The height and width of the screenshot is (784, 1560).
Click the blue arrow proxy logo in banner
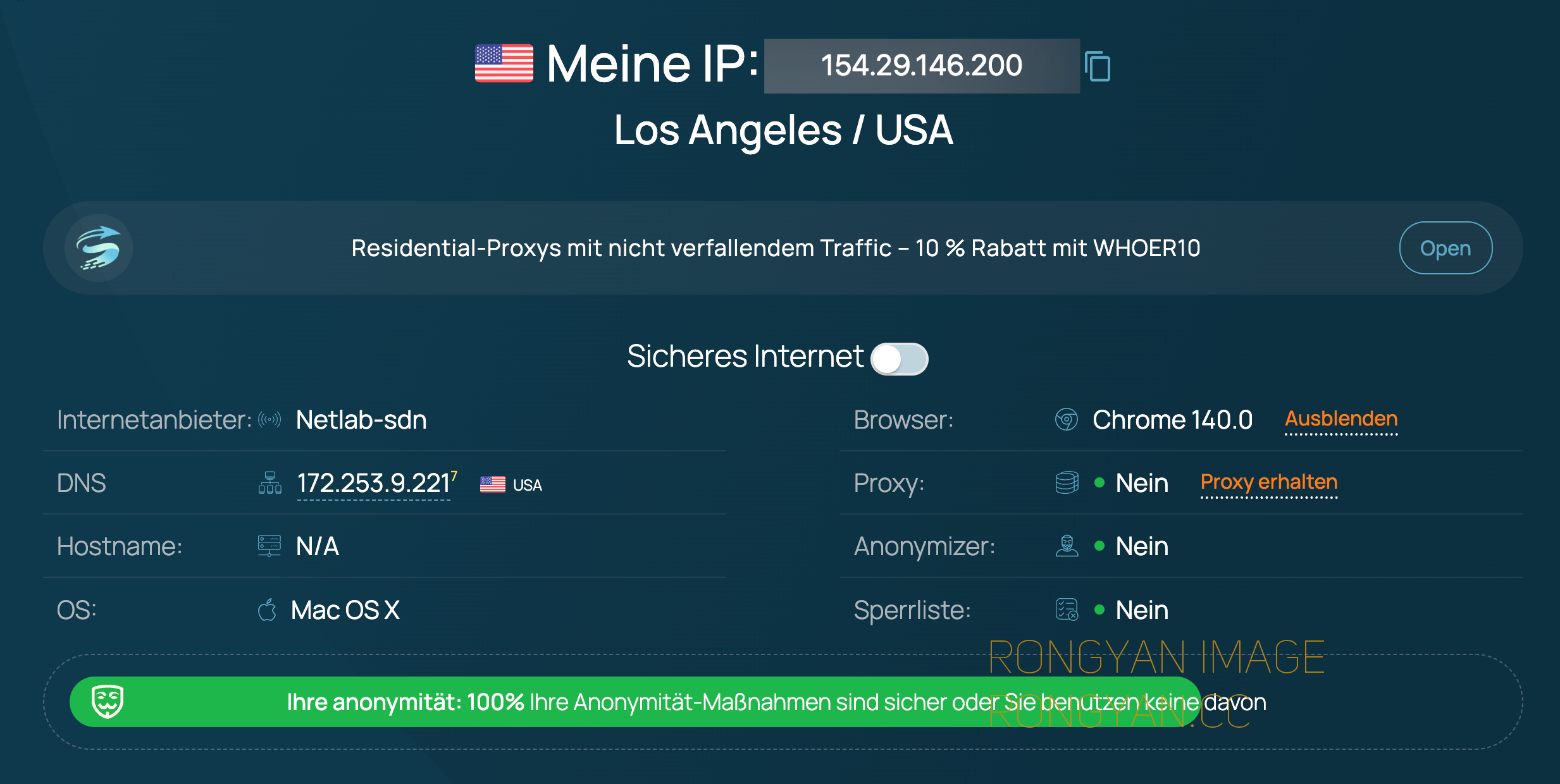(99, 248)
